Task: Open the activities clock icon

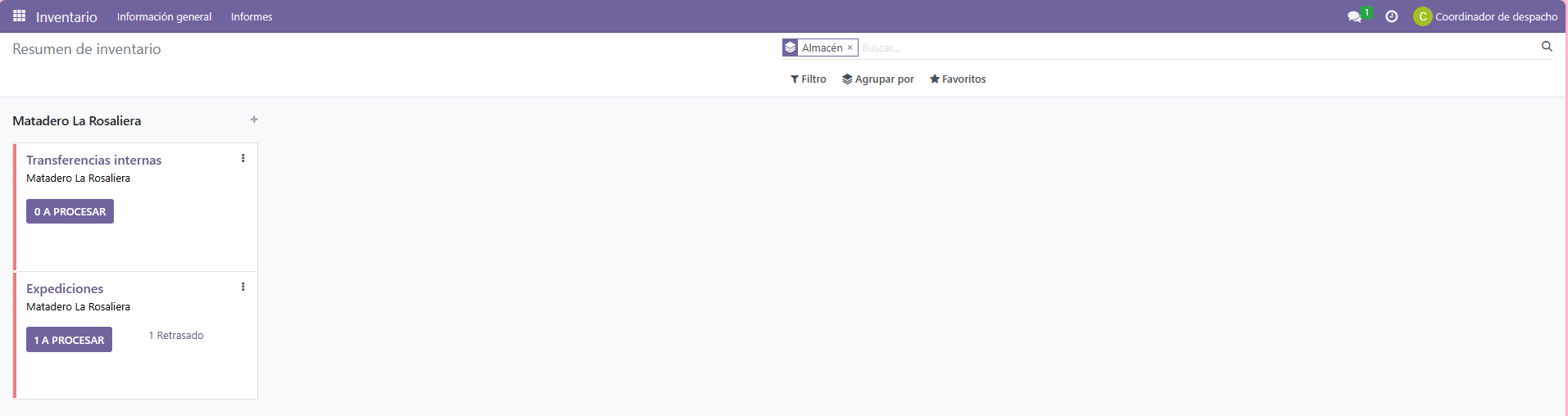Action: (1391, 16)
